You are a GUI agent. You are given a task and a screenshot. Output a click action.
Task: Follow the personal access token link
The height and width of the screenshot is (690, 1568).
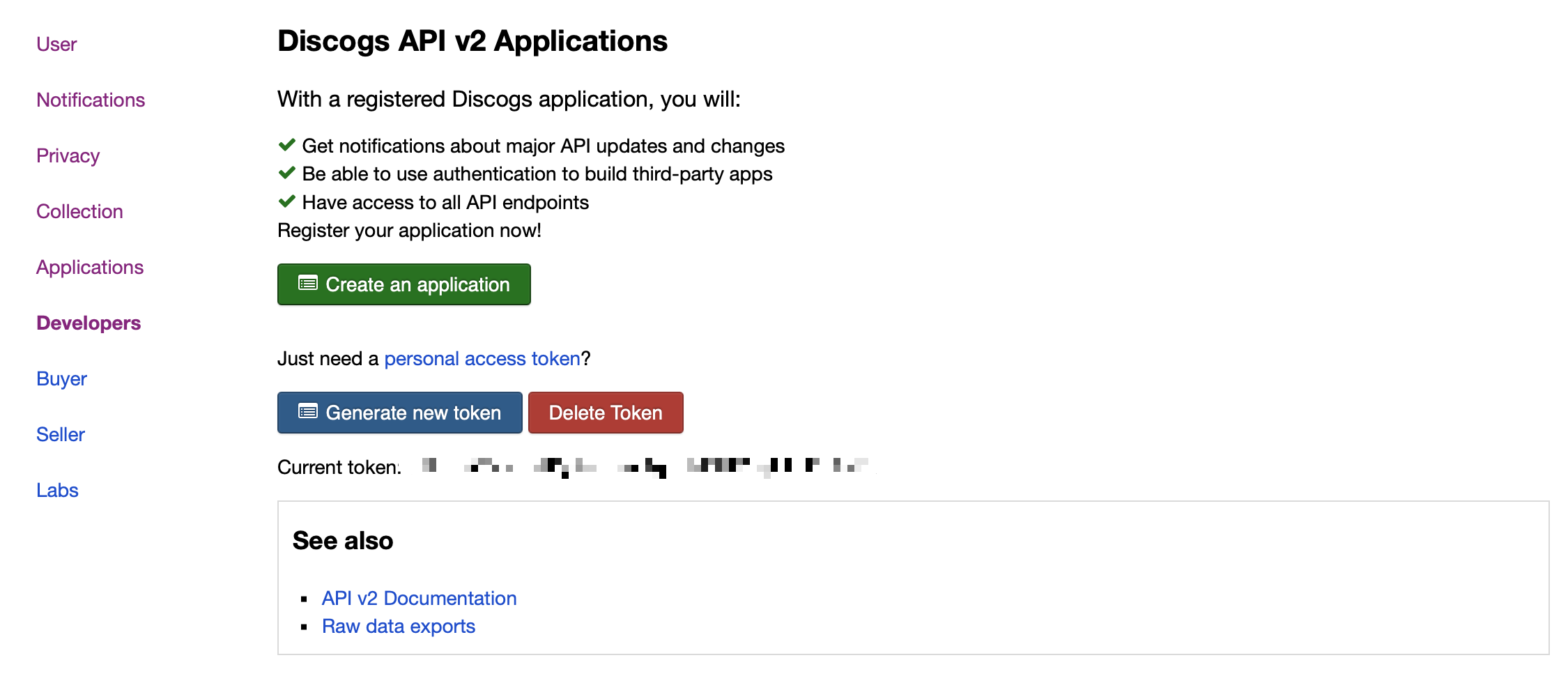(482, 358)
